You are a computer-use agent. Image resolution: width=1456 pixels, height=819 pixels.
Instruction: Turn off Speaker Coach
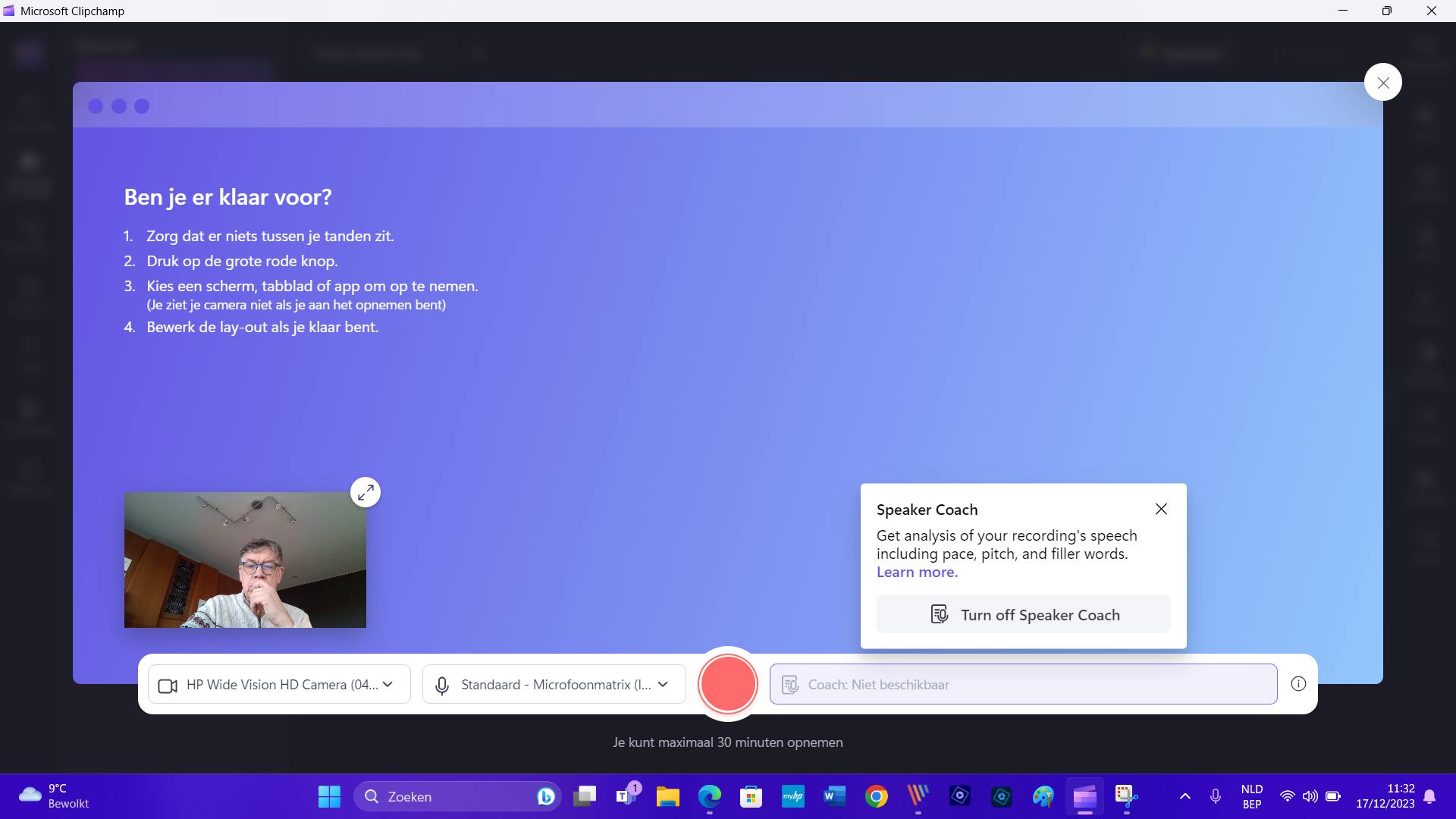1023,614
